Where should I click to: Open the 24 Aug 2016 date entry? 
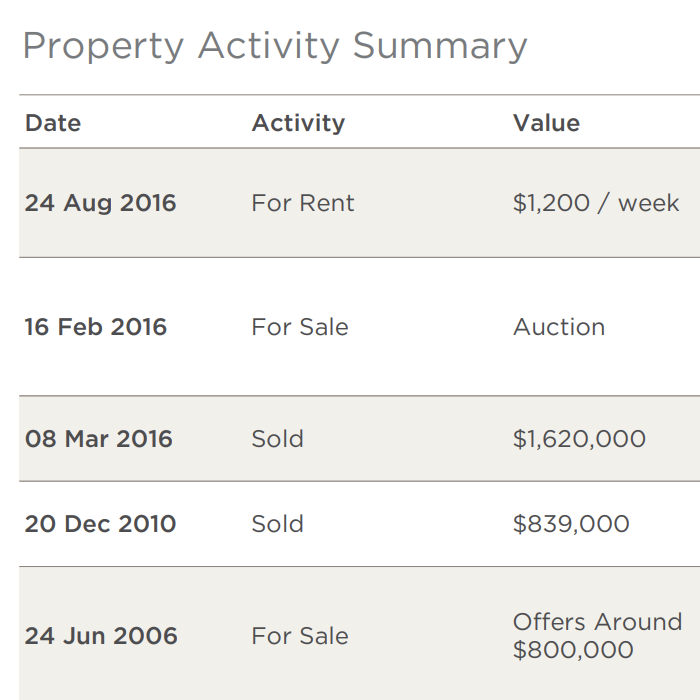tap(100, 204)
